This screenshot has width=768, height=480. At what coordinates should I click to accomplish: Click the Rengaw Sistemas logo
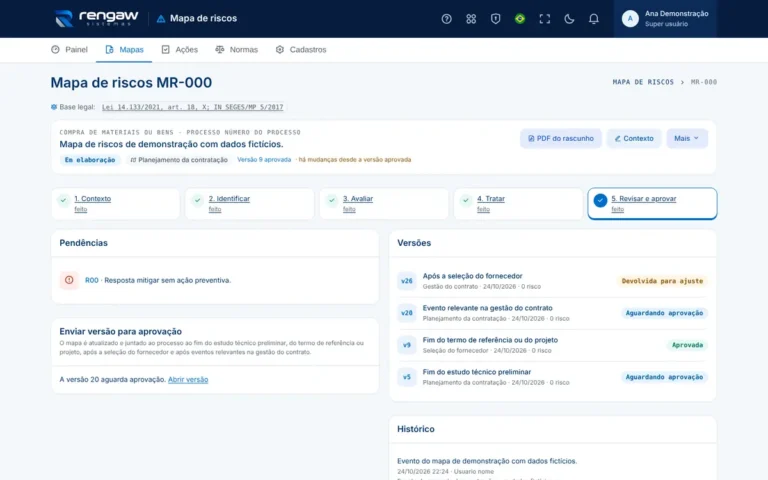click(96, 19)
